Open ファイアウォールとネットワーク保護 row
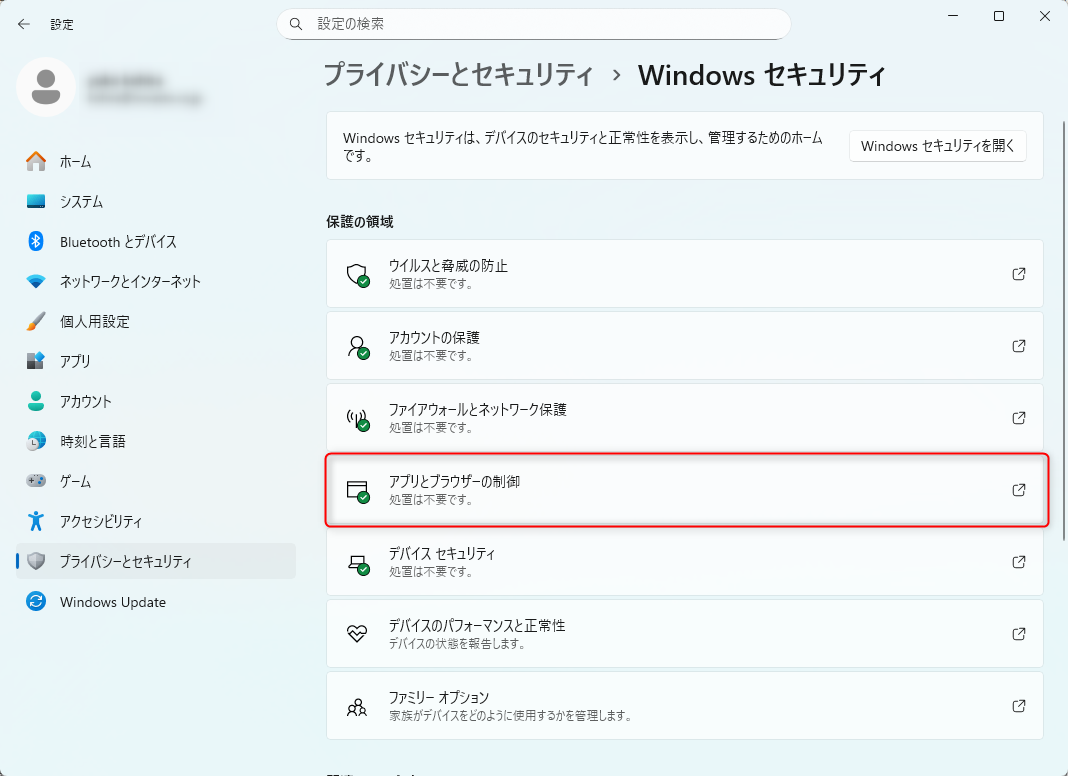Viewport: 1068px width, 776px height. click(x=685, y=418)
